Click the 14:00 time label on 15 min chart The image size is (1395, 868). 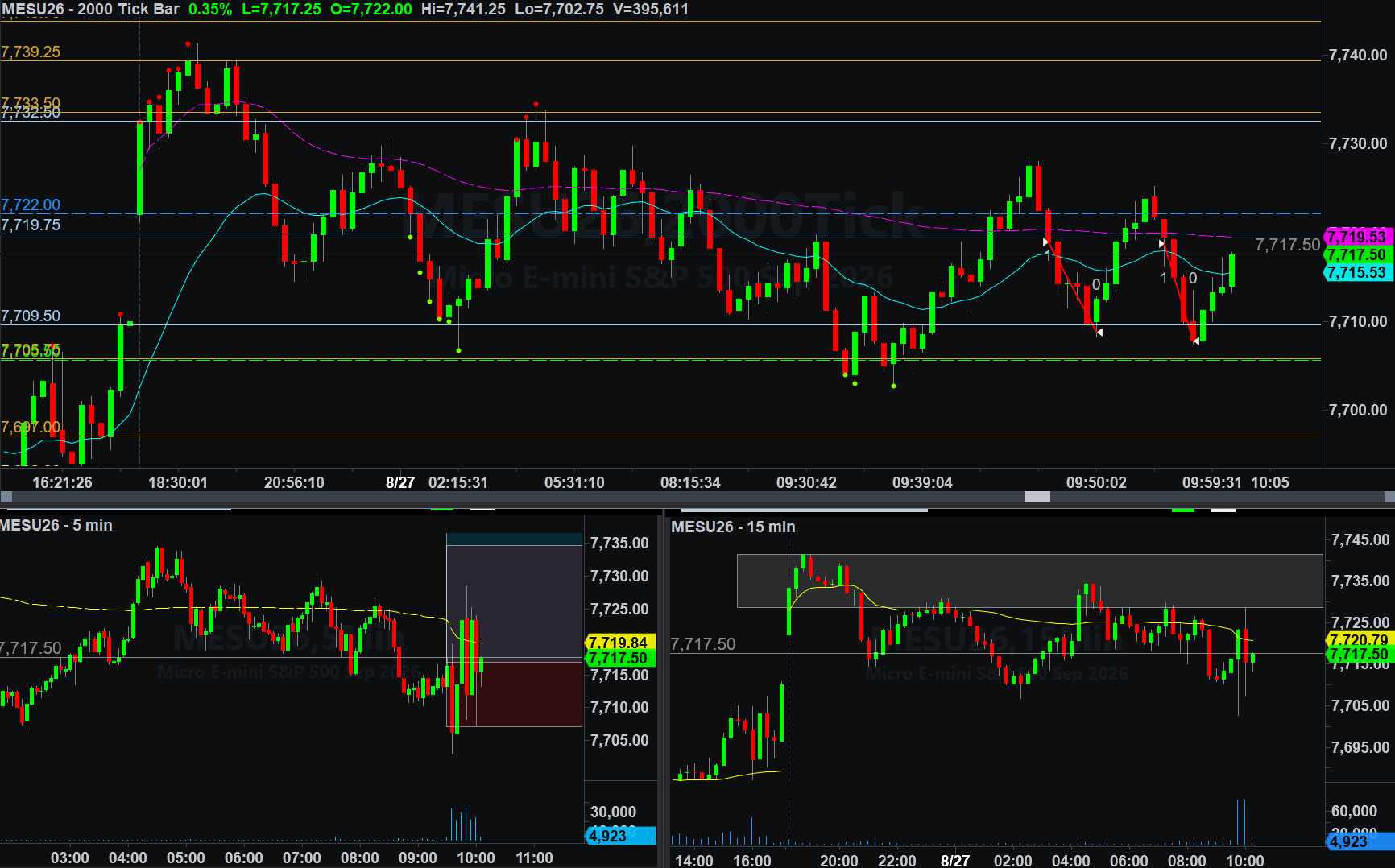(x=694, y=861)
